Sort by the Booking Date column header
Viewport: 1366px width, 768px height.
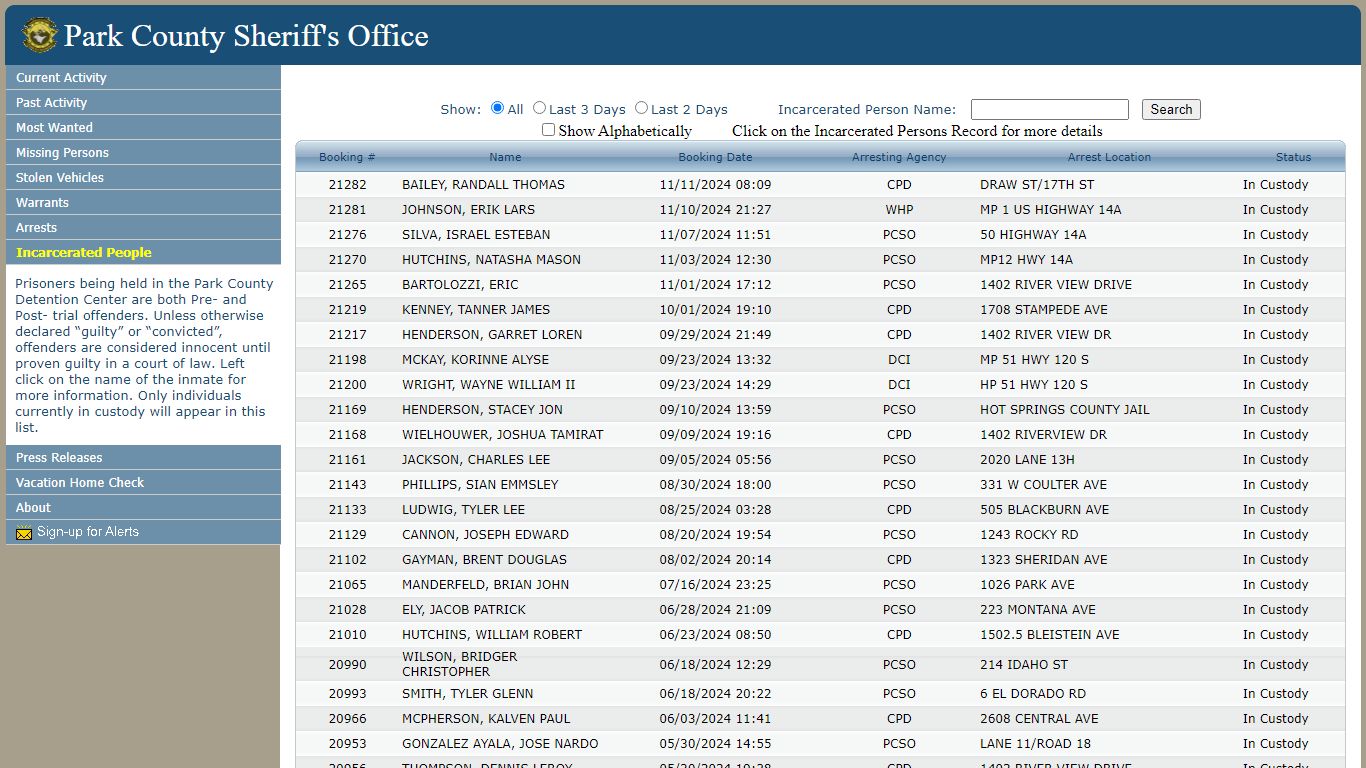tap(715, 157)
